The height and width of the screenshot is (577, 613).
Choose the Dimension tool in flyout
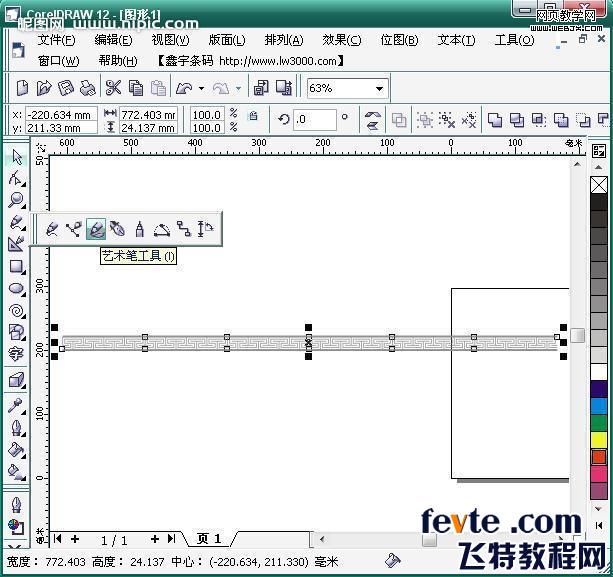click(x=206, y=229)
